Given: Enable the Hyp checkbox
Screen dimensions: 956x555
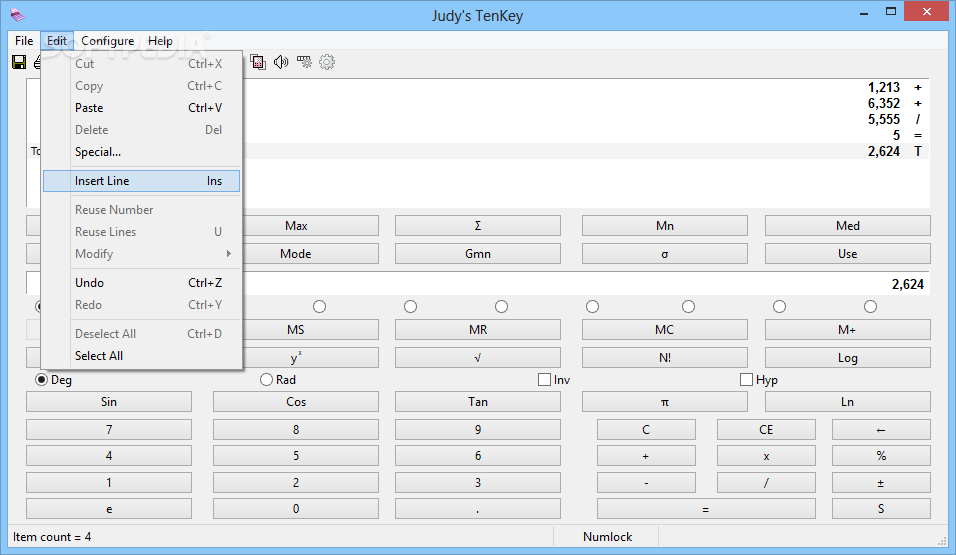Looking at the screenshot, I should point(746,380).
